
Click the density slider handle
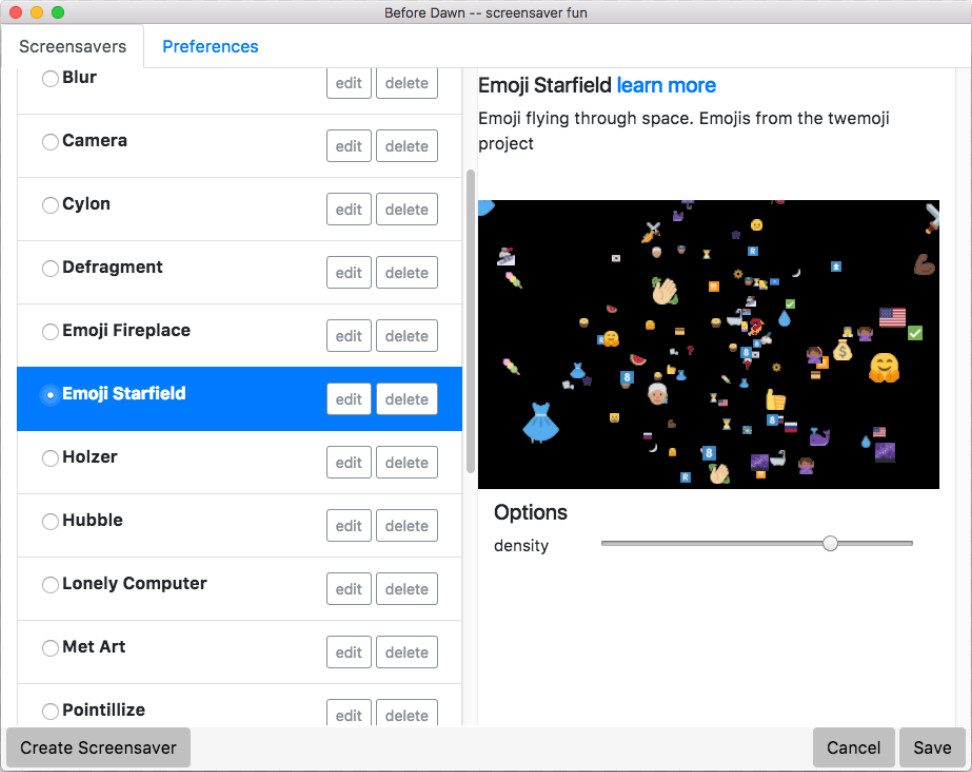pyautogui.click(x=830, y=543)
